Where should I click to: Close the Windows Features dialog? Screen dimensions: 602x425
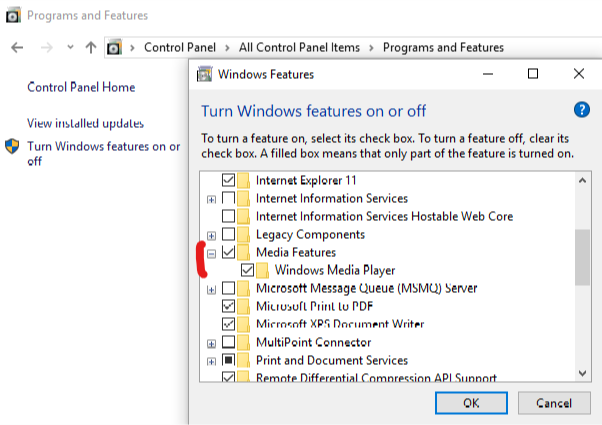pyautogui.click(x=579, y=73)
